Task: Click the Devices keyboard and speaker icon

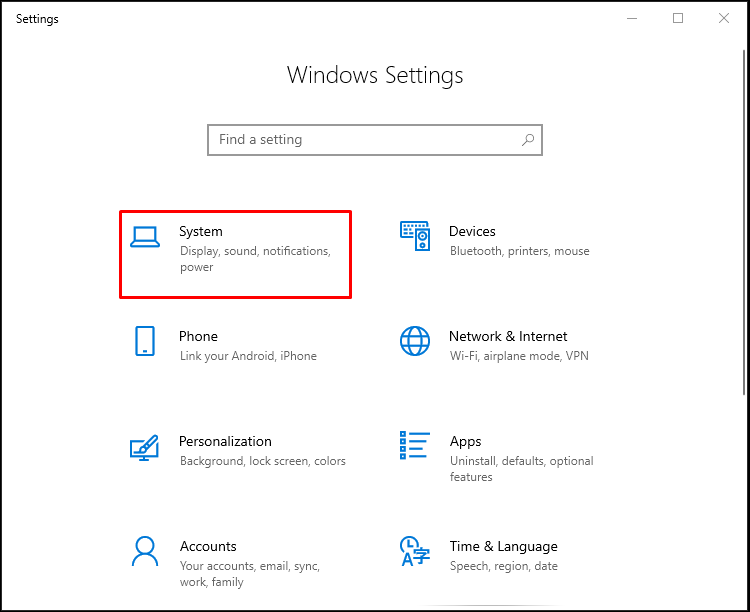Action: [415, 236]
